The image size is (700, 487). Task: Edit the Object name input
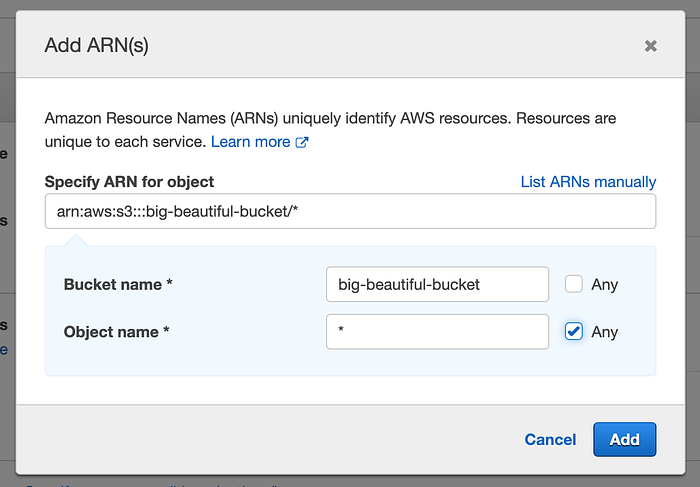coord(438,332)
